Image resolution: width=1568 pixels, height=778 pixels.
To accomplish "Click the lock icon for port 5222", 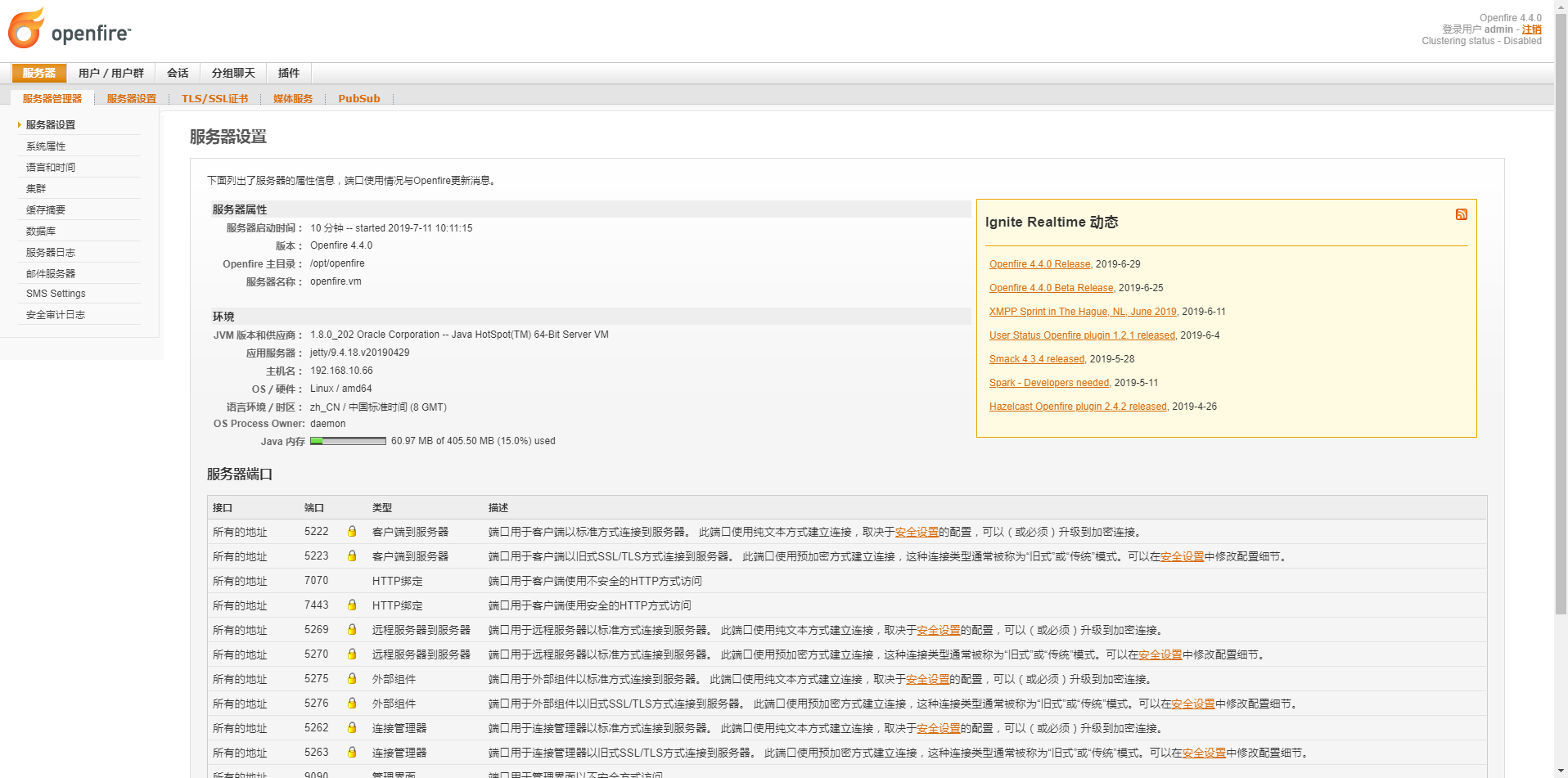I will click(x=352, y=532).
